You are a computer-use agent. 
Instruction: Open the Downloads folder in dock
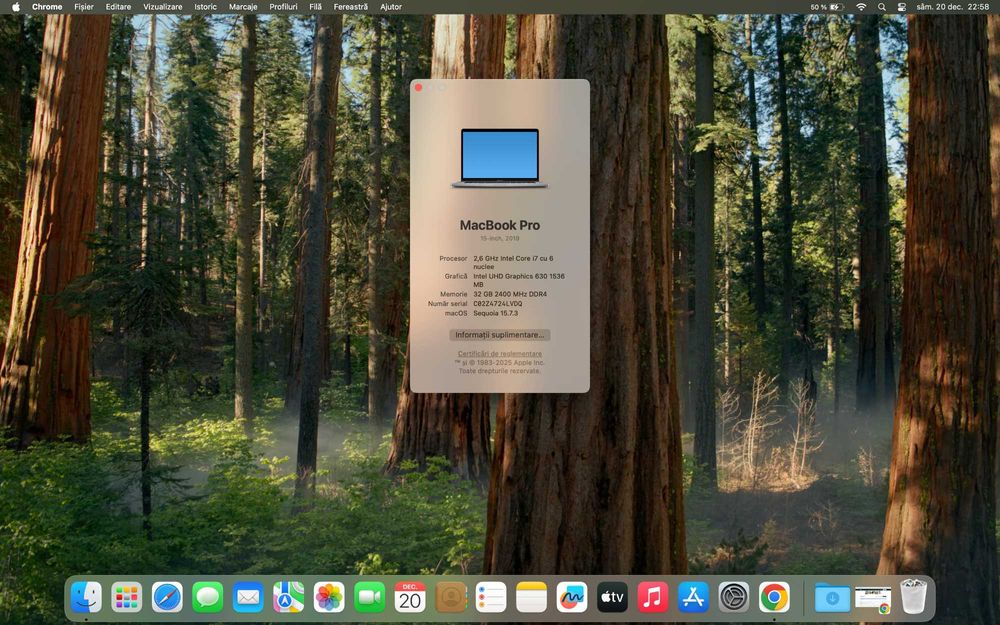coord(832,598)
